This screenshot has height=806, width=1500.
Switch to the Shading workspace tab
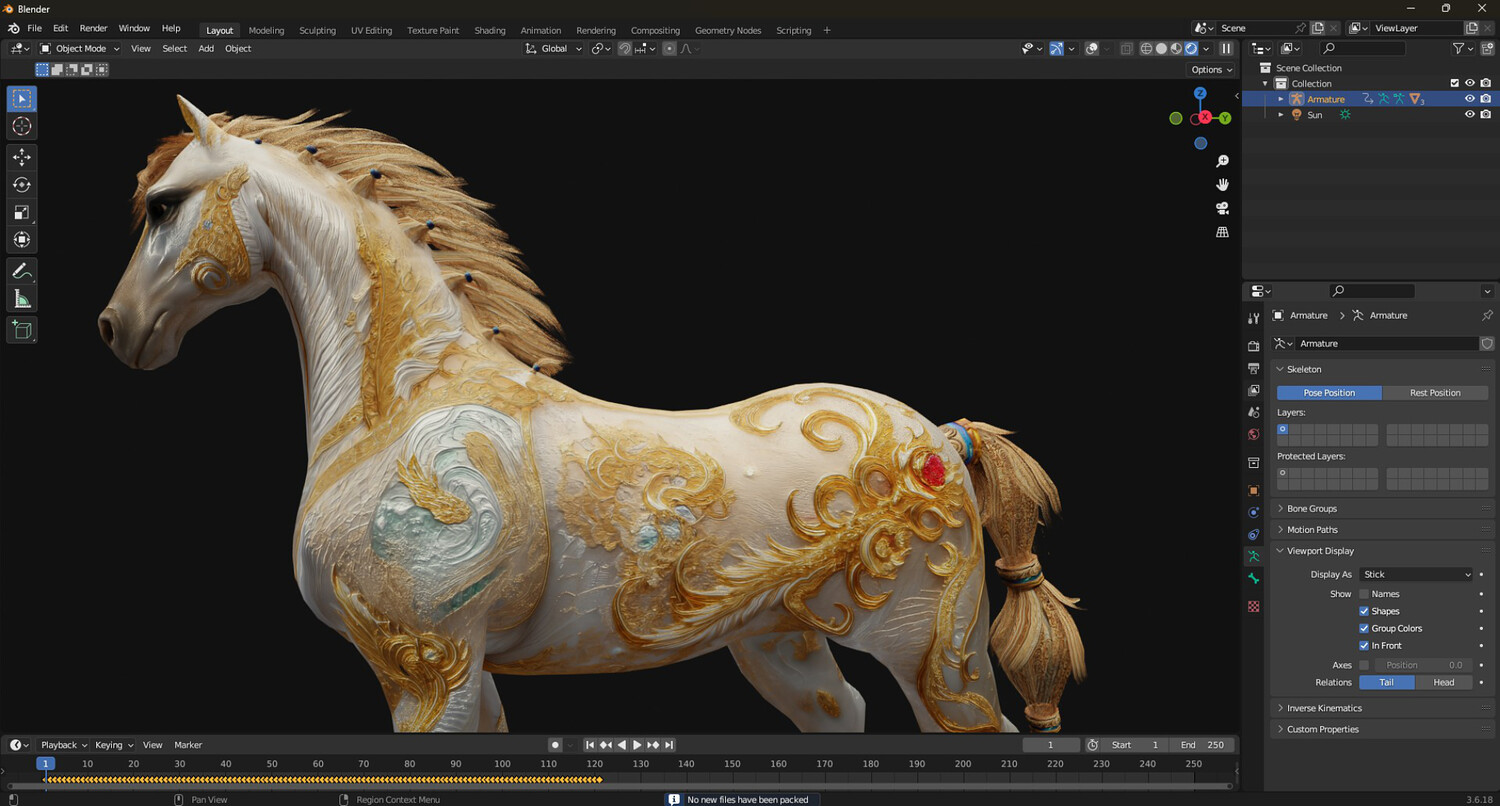(x=490, y=30)
